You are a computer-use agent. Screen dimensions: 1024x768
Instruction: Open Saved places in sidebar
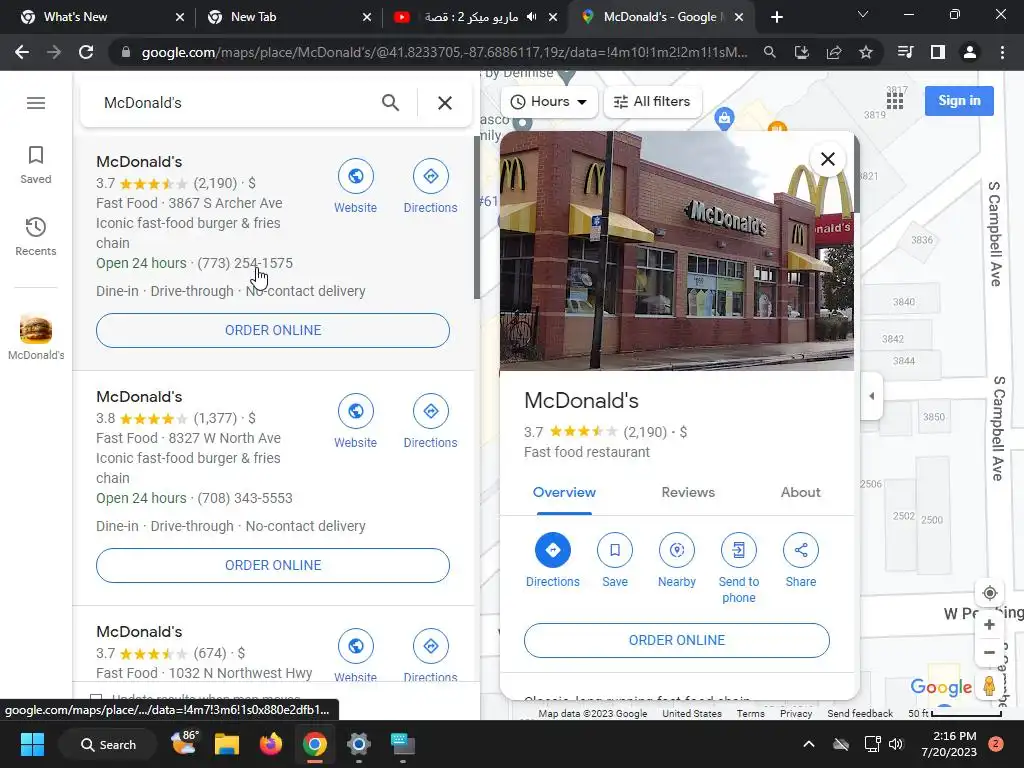click(x=36, y=165)
